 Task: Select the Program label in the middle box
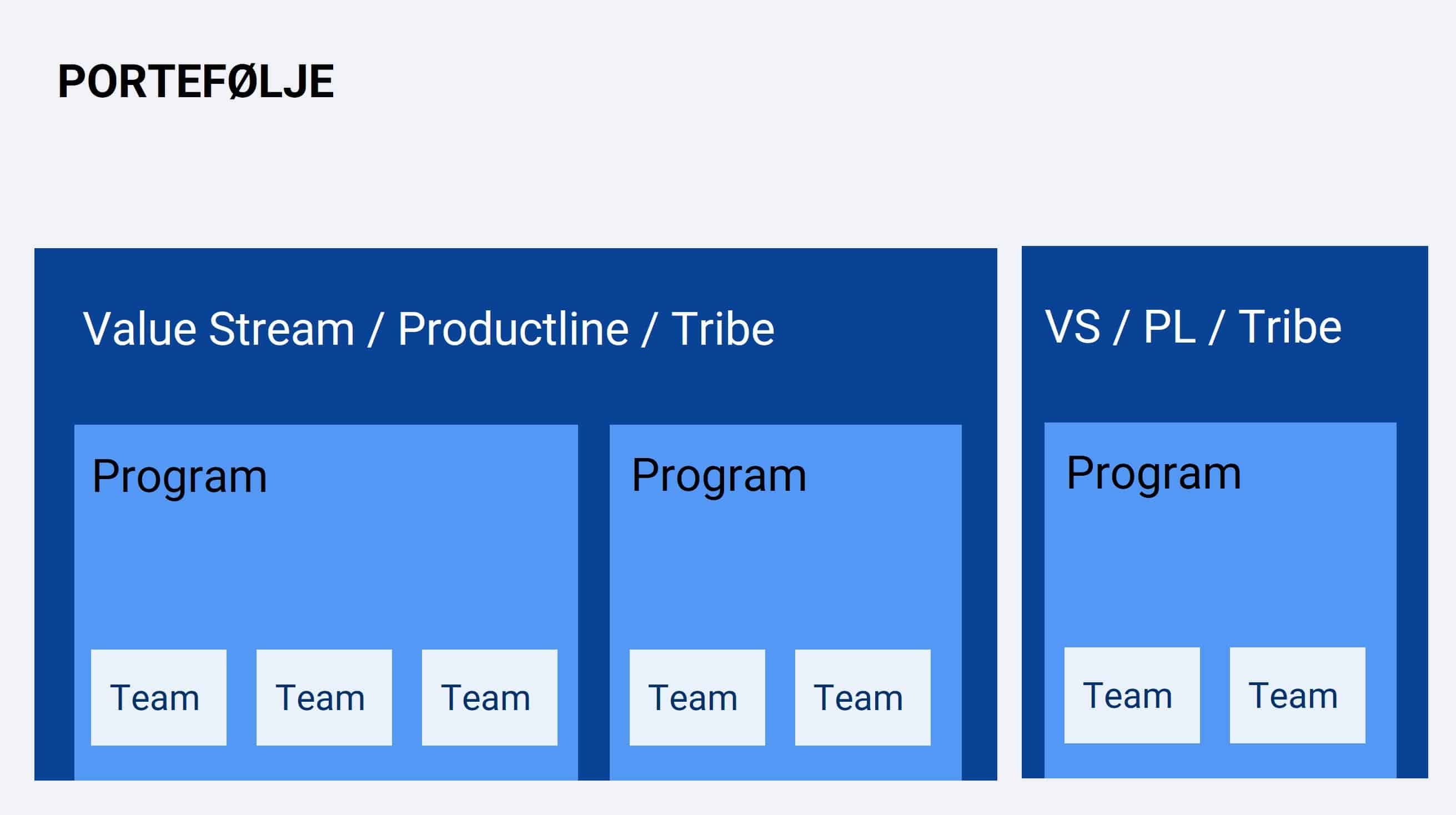pyautogui.click(x=719, y=476)
